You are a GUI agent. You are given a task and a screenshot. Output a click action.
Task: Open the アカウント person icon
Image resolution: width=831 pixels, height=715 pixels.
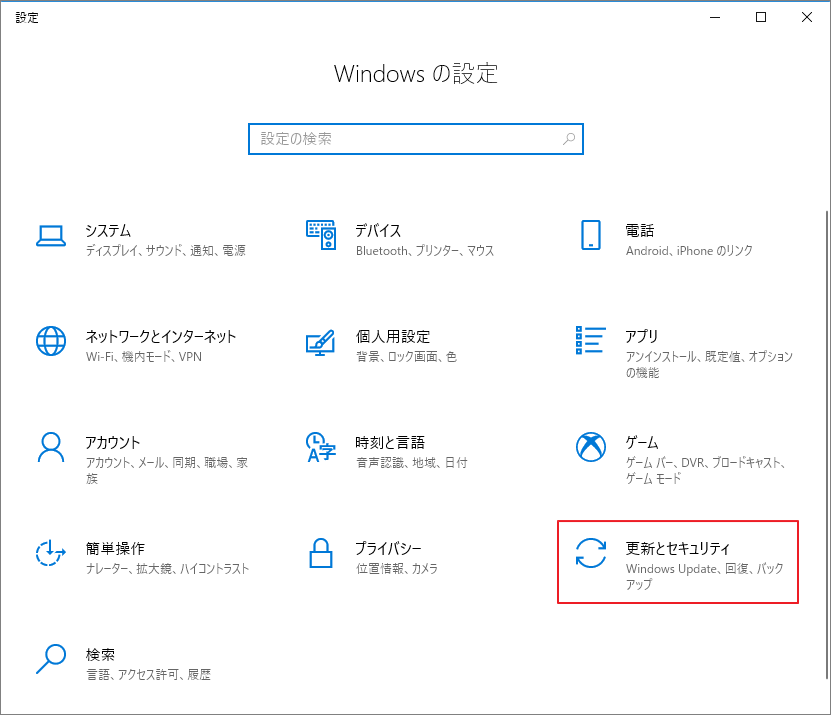[x=51, y=447]
